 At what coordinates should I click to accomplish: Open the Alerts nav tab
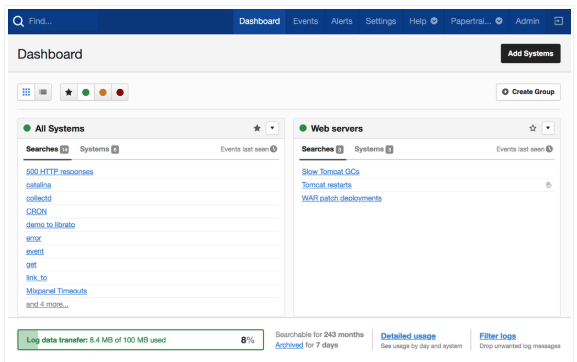341,21
